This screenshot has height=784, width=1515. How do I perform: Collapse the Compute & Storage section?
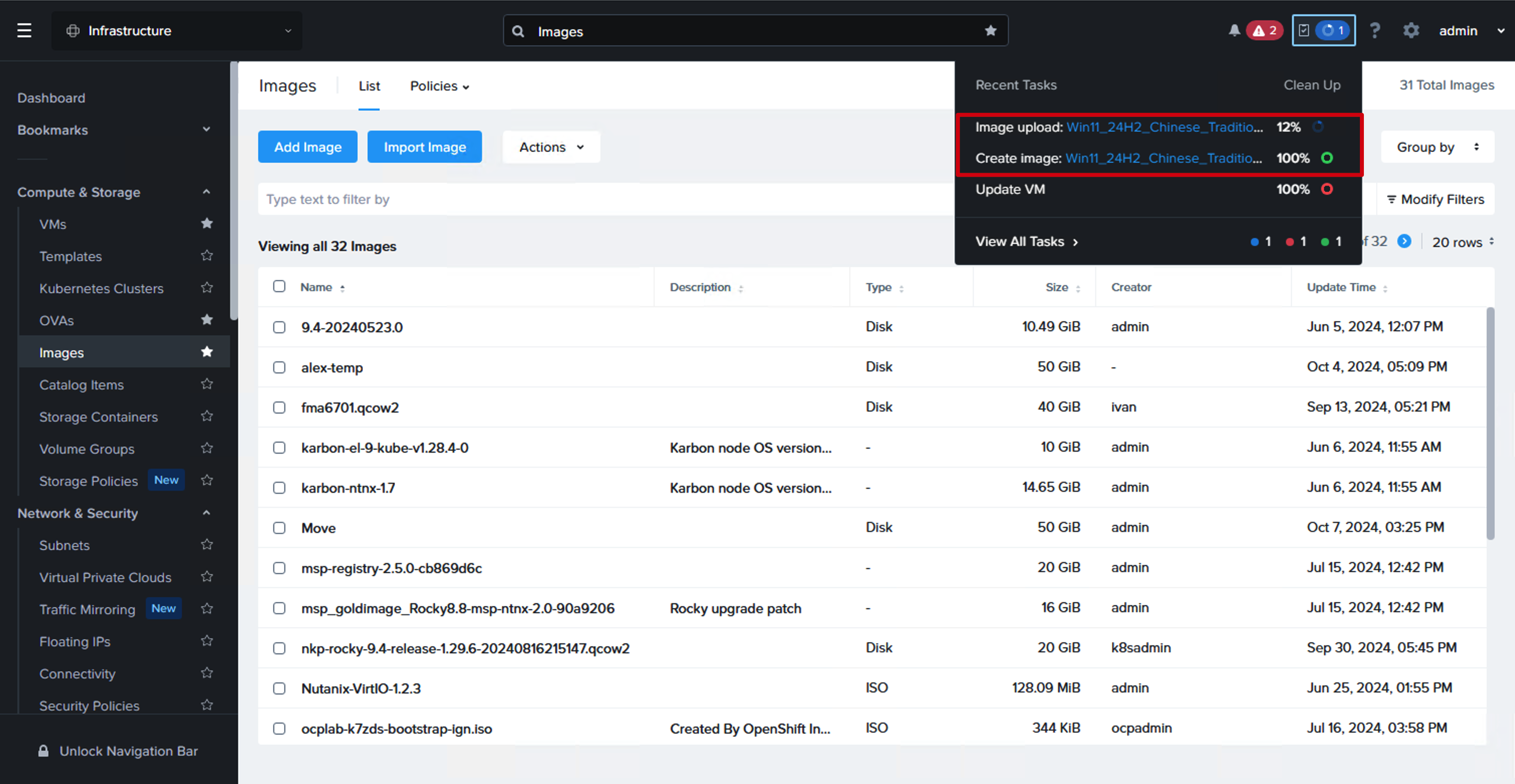[206, 192]
